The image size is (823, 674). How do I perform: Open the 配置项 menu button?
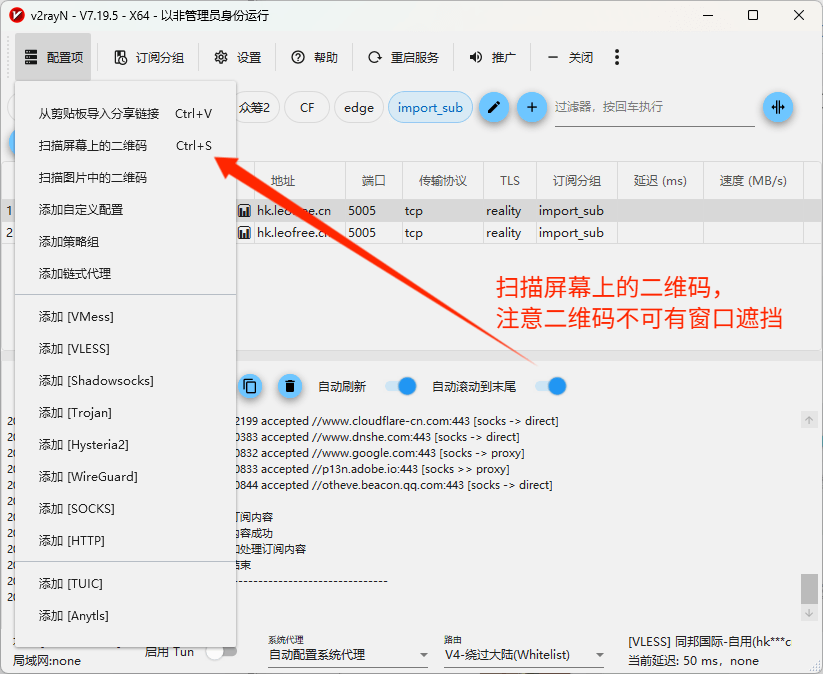53,57
